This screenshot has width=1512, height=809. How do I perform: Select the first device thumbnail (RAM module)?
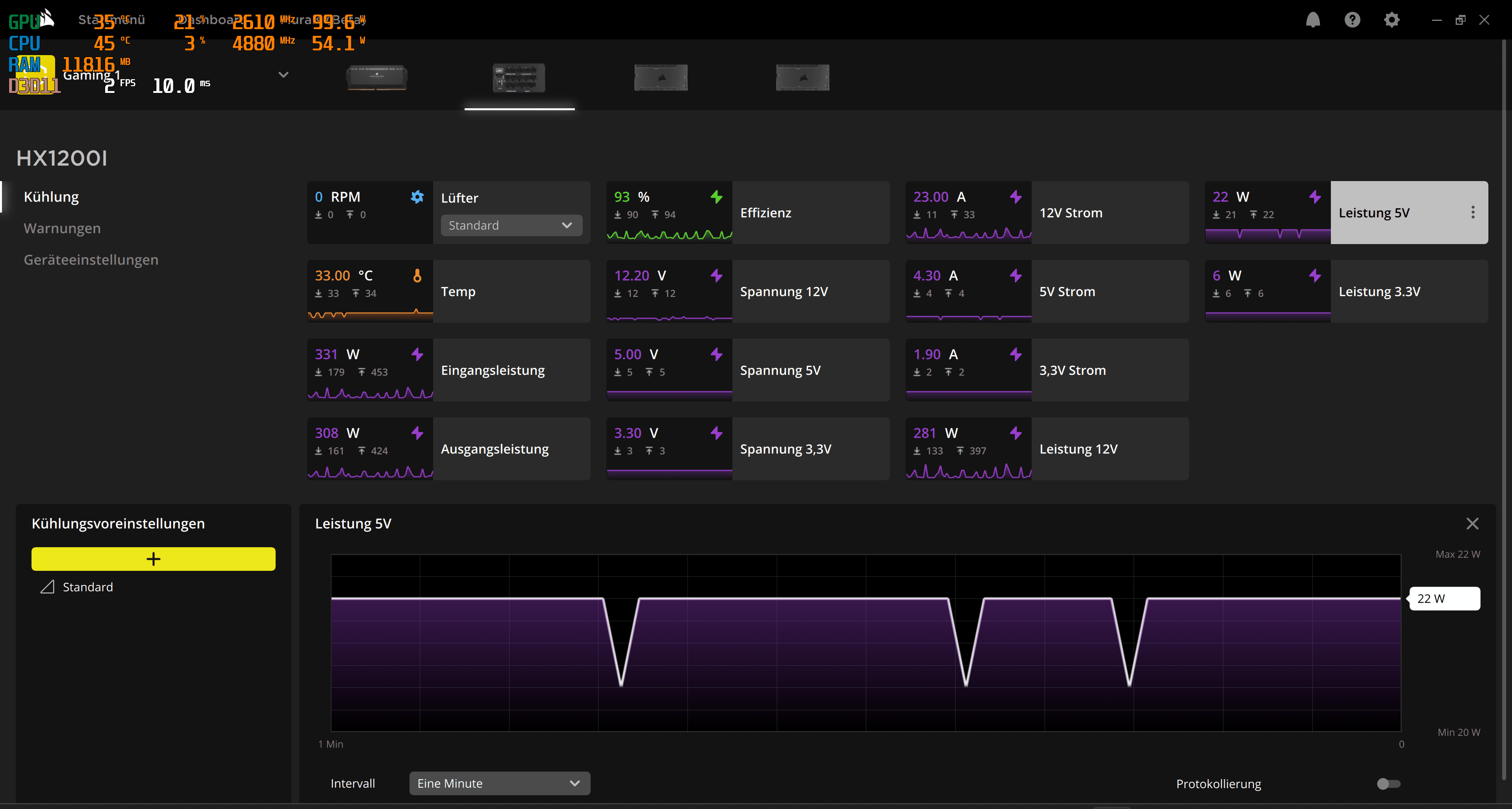click(378, 78)
